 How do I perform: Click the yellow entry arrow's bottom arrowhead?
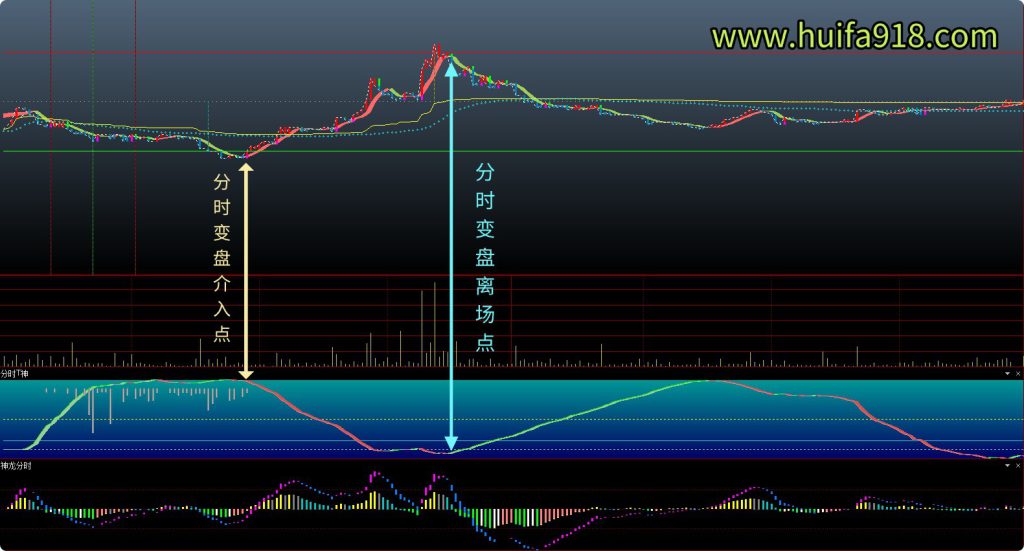pos(246,373)
